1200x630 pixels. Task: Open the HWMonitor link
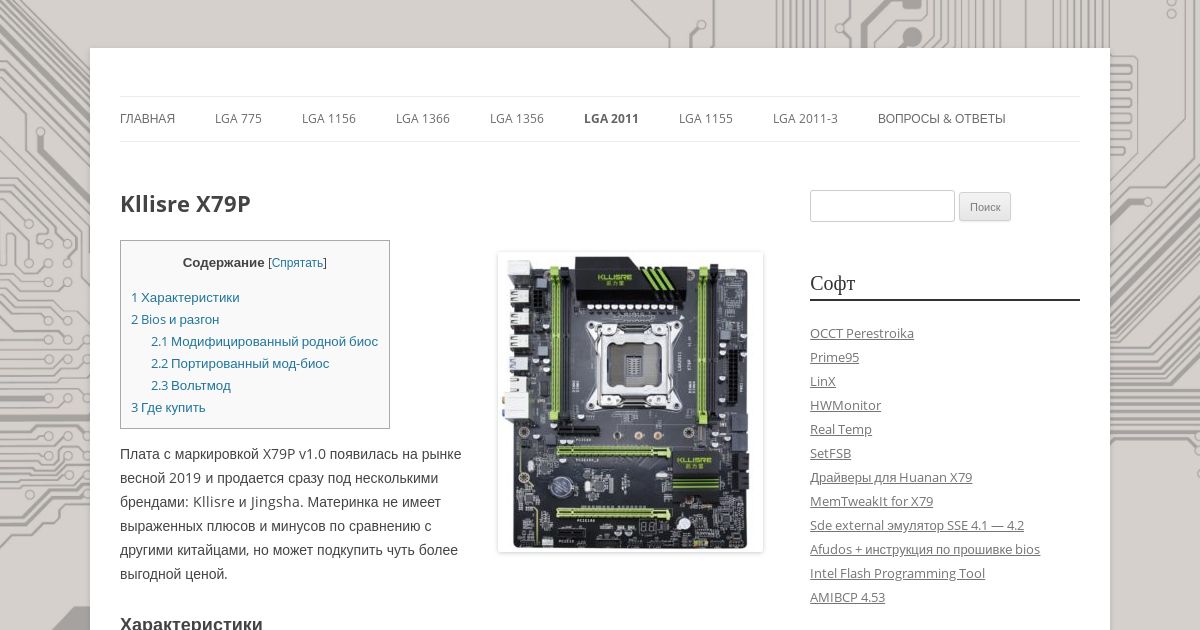845,405
